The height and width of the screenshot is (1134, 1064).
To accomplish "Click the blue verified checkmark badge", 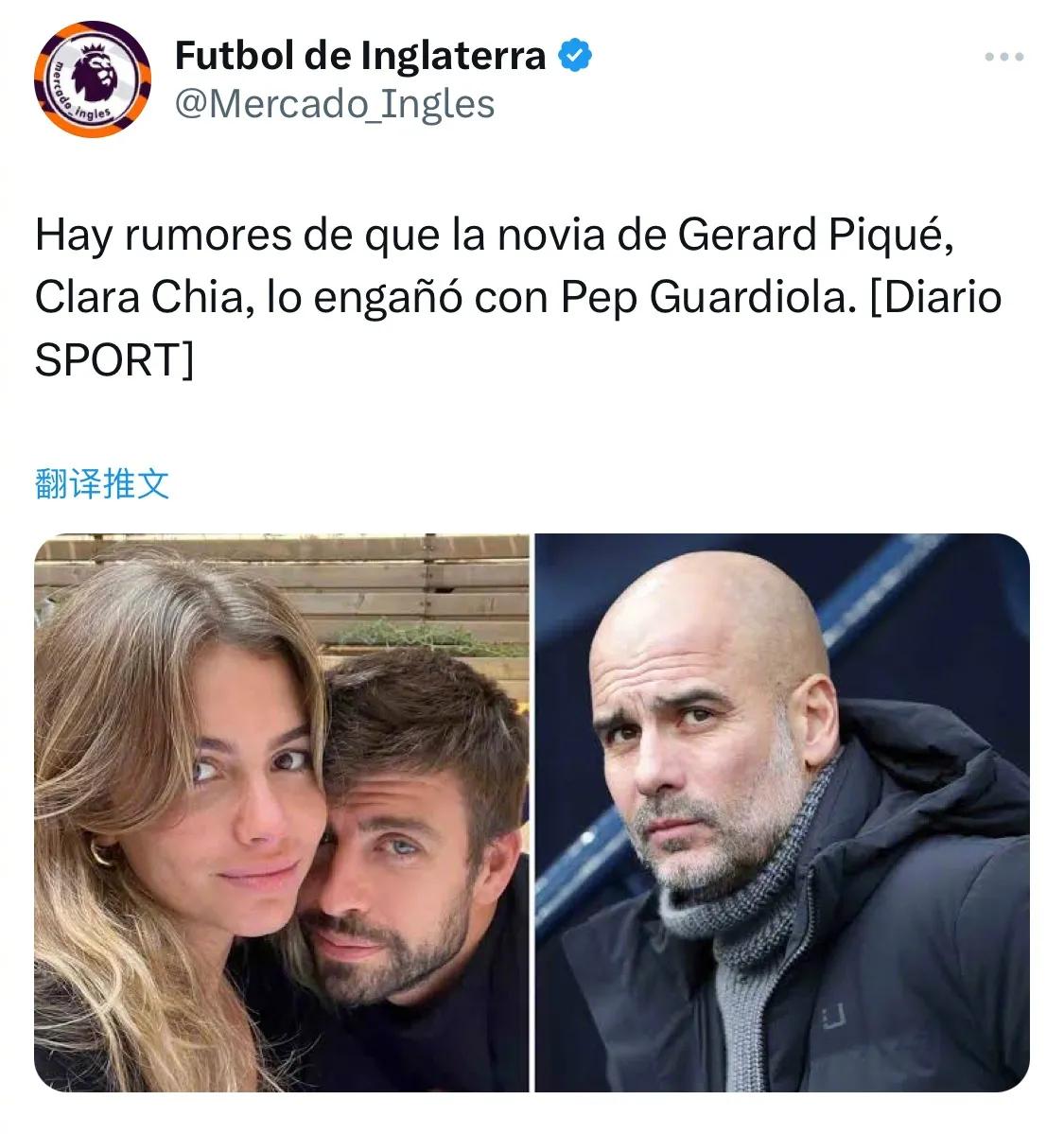I will coord(576,55).
